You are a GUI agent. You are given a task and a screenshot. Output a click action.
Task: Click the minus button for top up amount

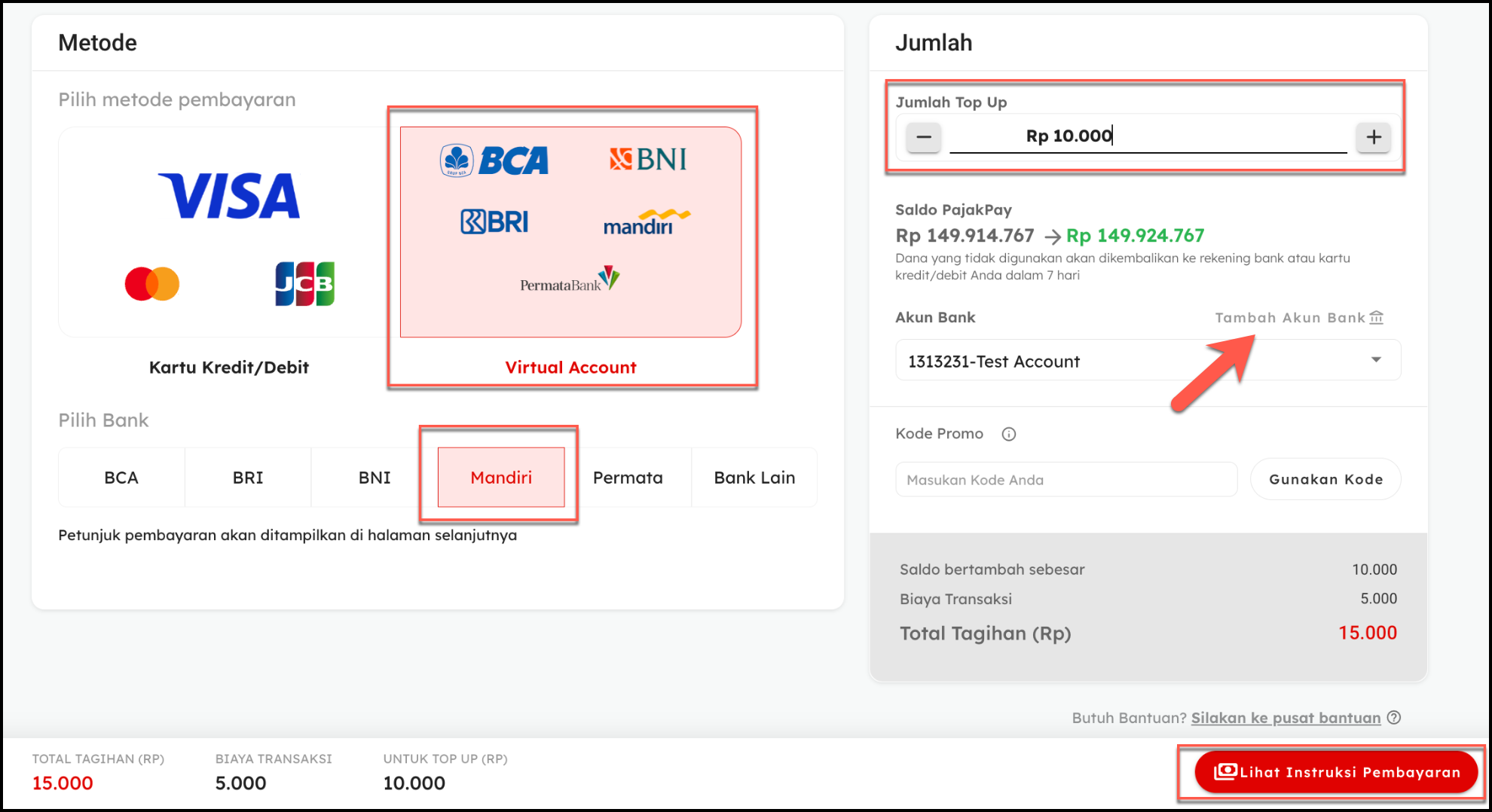[x=923, y=137]
